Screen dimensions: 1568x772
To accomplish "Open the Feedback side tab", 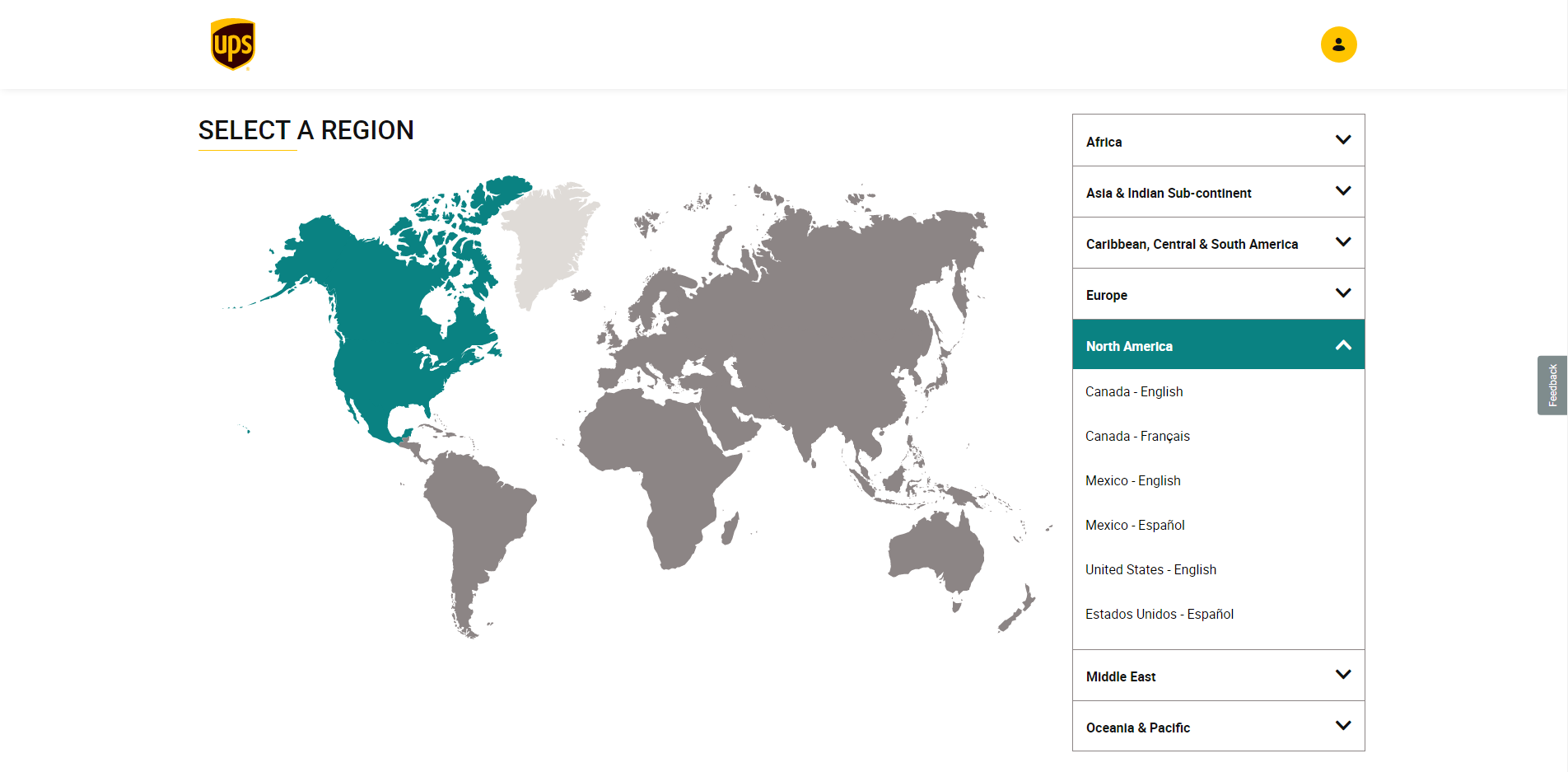I will coord(1552,385).
